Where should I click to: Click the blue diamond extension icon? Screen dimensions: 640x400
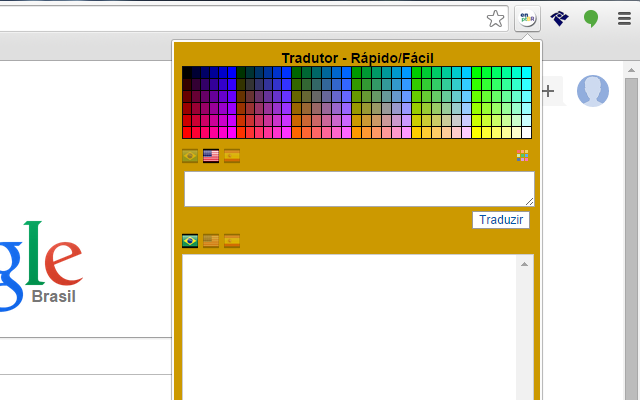pyautogui.click(x=560, y=19)
